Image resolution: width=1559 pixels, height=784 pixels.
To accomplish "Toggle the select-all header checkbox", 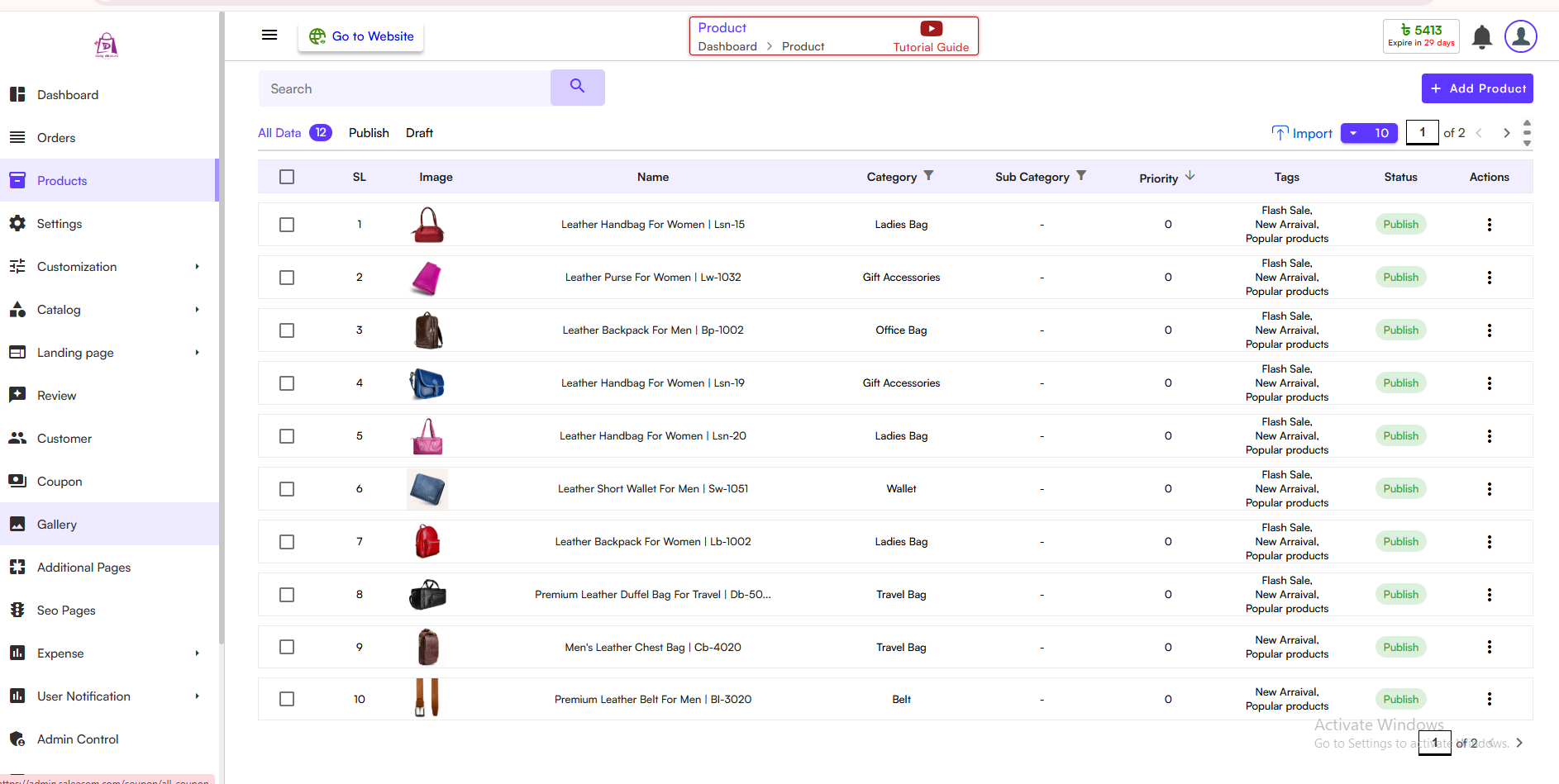I will pyautogui.click(x=287, y=177).
